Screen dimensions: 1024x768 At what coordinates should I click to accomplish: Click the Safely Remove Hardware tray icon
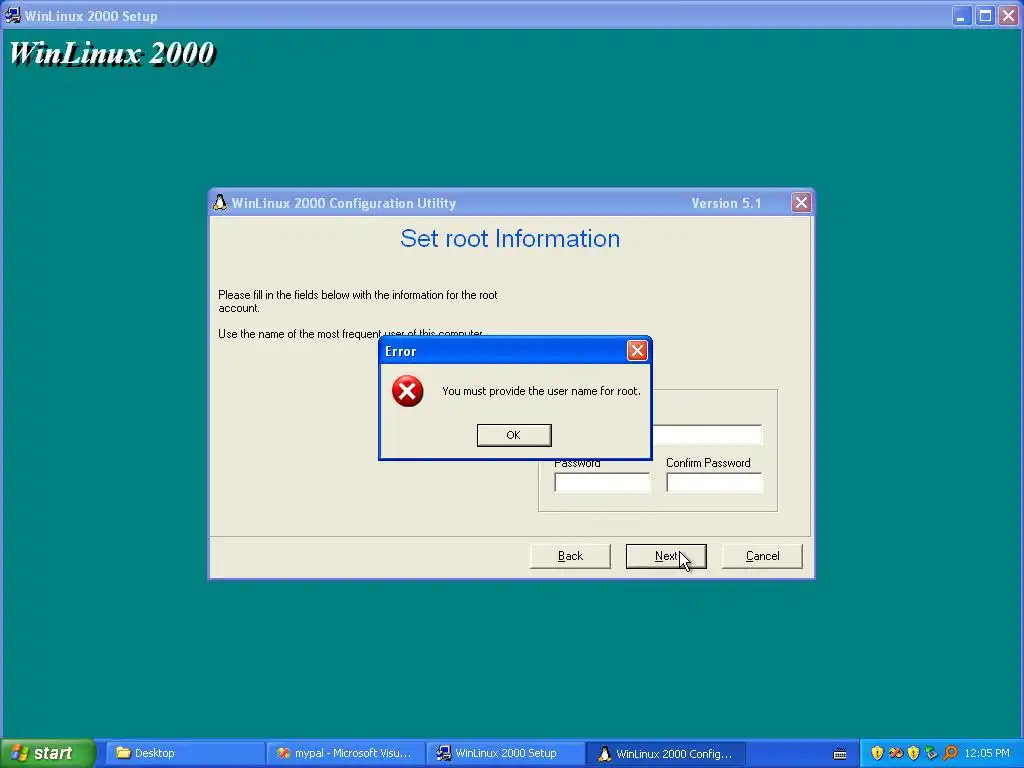(932, 753)
